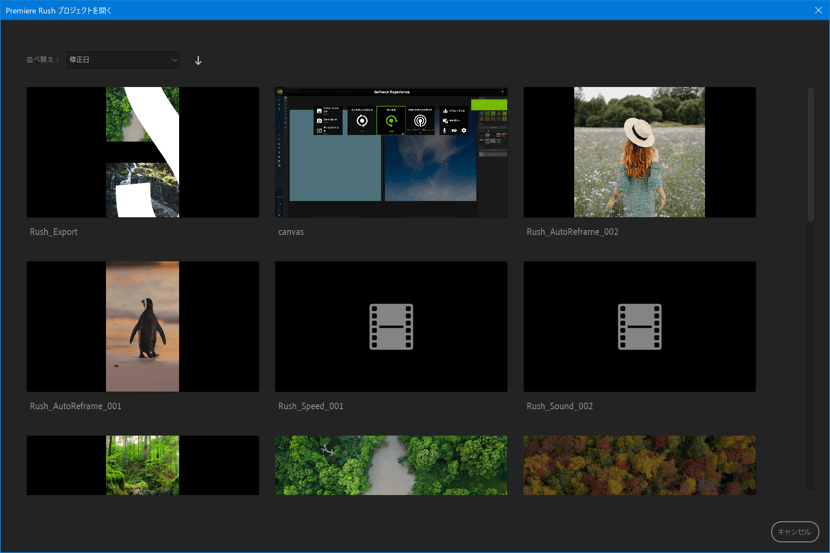Click the Rush_Export project name label
830x553 pixels.
(54, 232)
